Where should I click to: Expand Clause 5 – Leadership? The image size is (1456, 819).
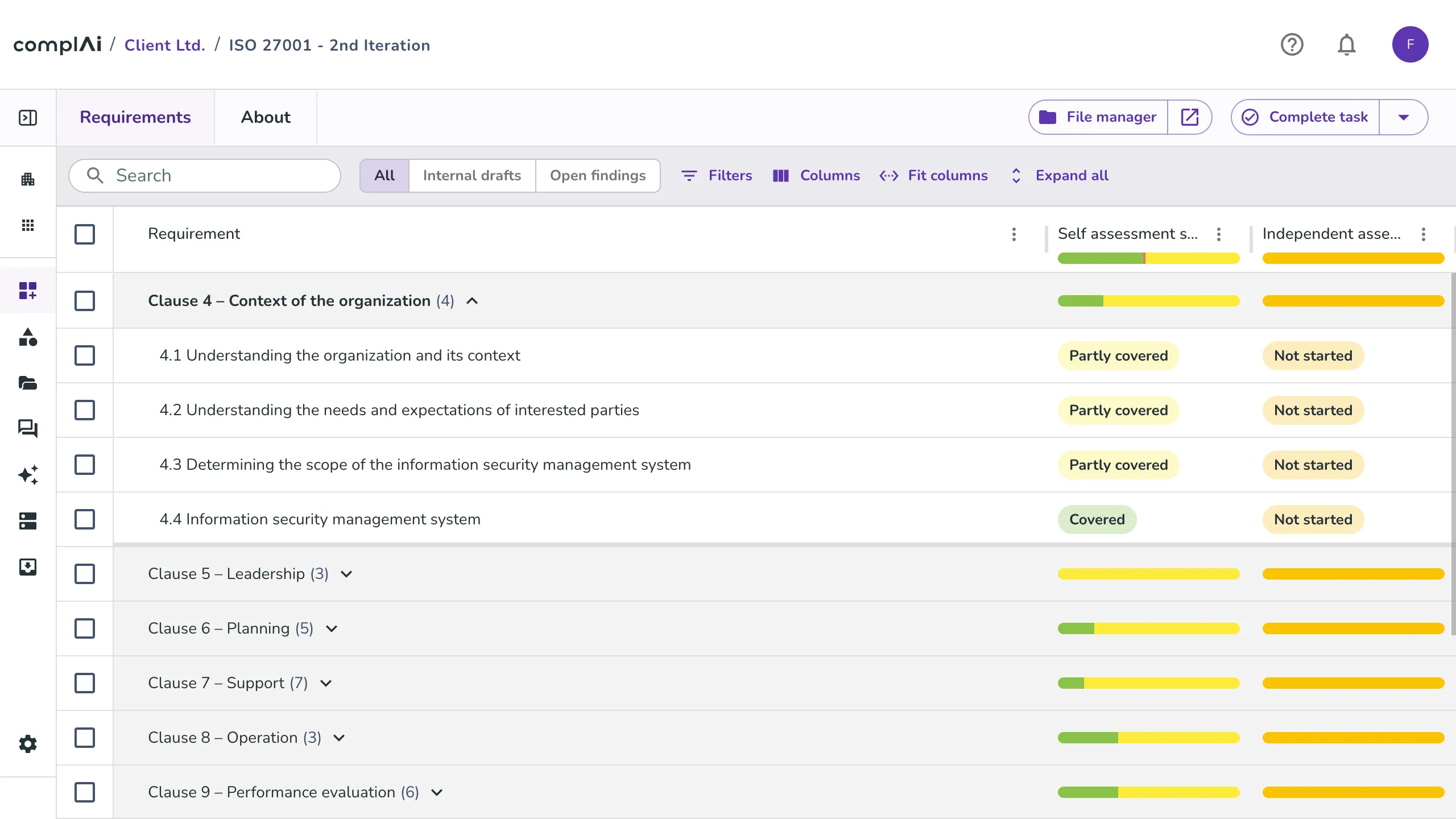[x=346, y=574]
